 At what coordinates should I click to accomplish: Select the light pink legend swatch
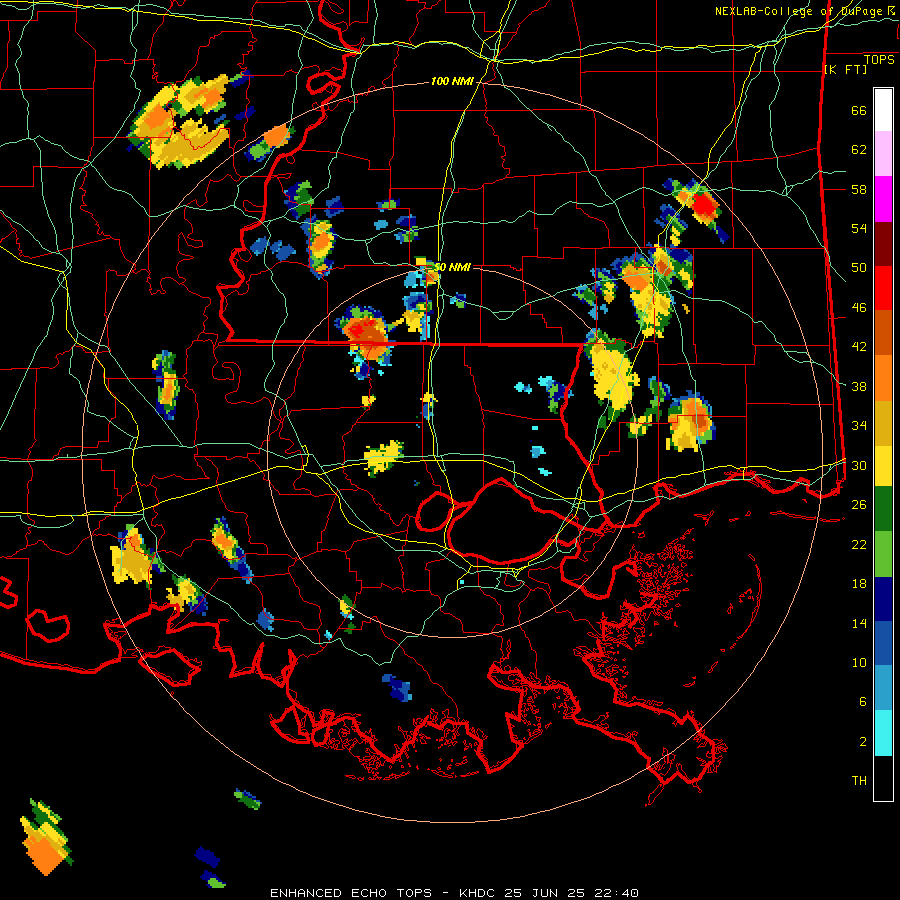[x=883, y=154]
